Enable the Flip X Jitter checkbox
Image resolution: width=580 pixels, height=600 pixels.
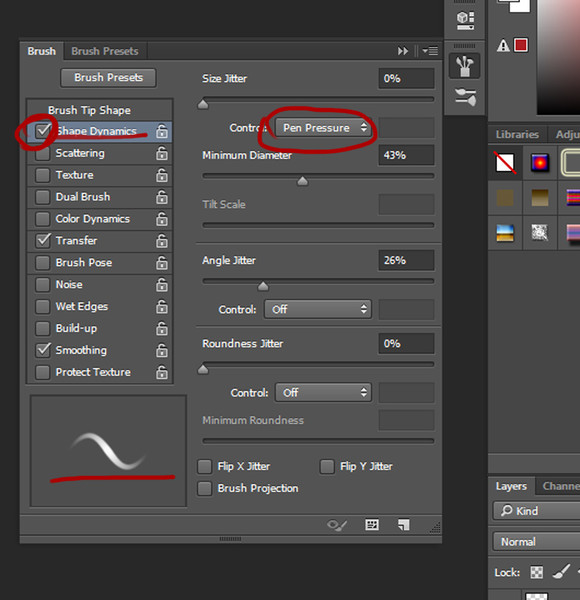pyautogui.click(x=205, y=466)
